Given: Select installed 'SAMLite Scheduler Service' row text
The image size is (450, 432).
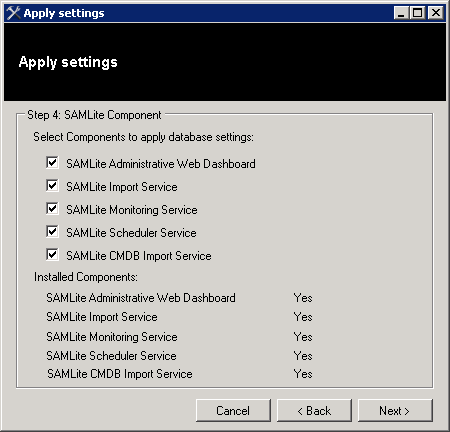Looking at the screenshot, I should [x=111, y=356].
